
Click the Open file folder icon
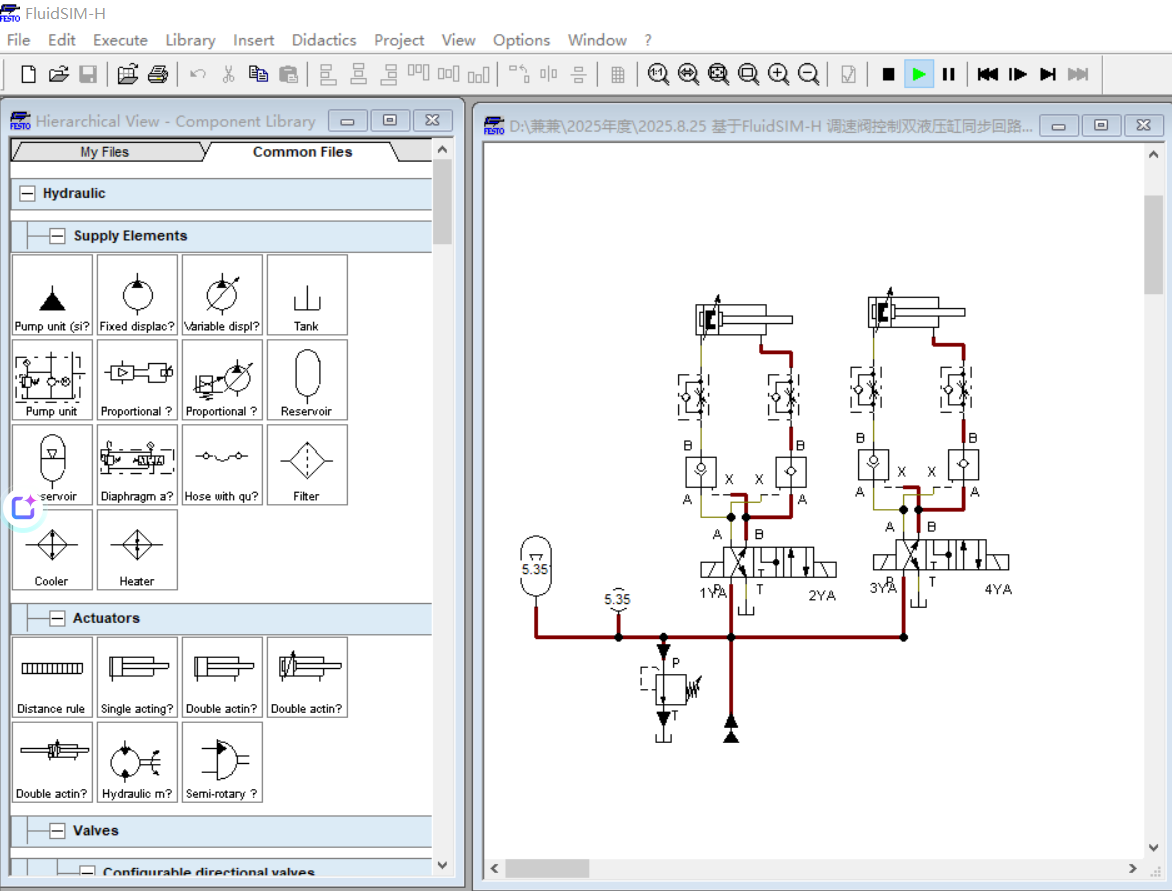tap(58, 74)
